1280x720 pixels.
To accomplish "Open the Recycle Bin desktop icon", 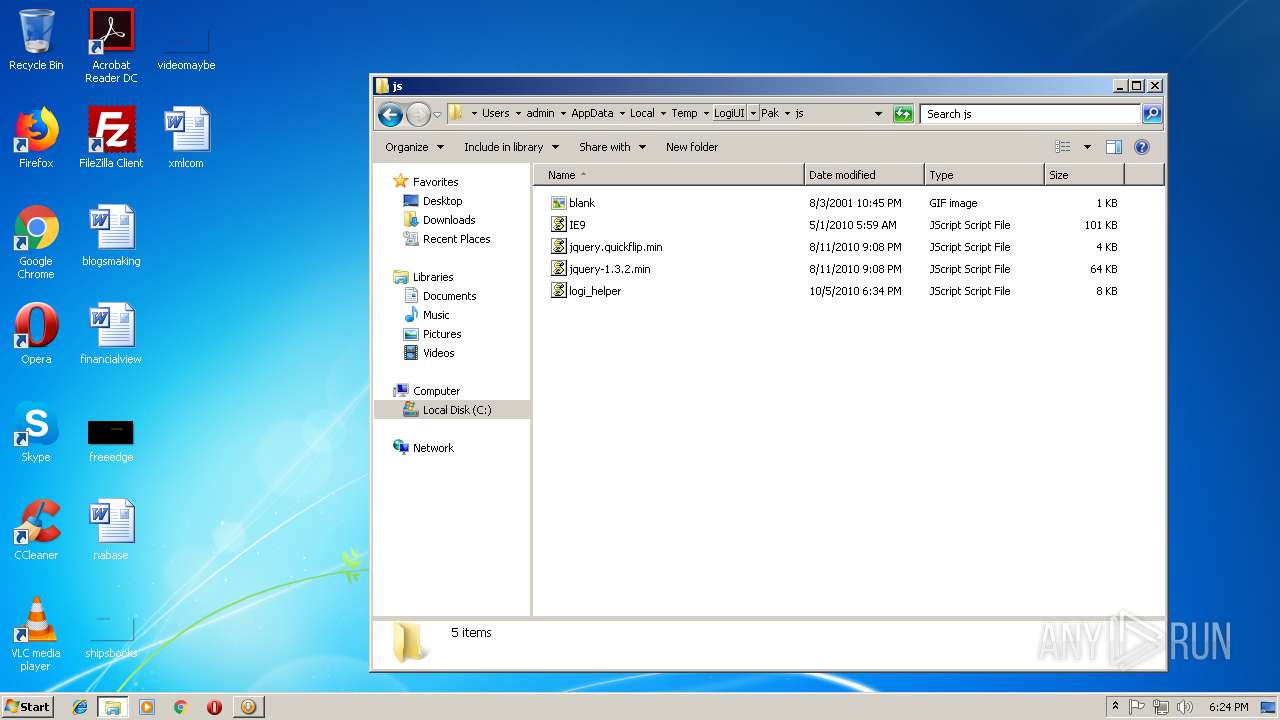I will (x=36, y=40).
